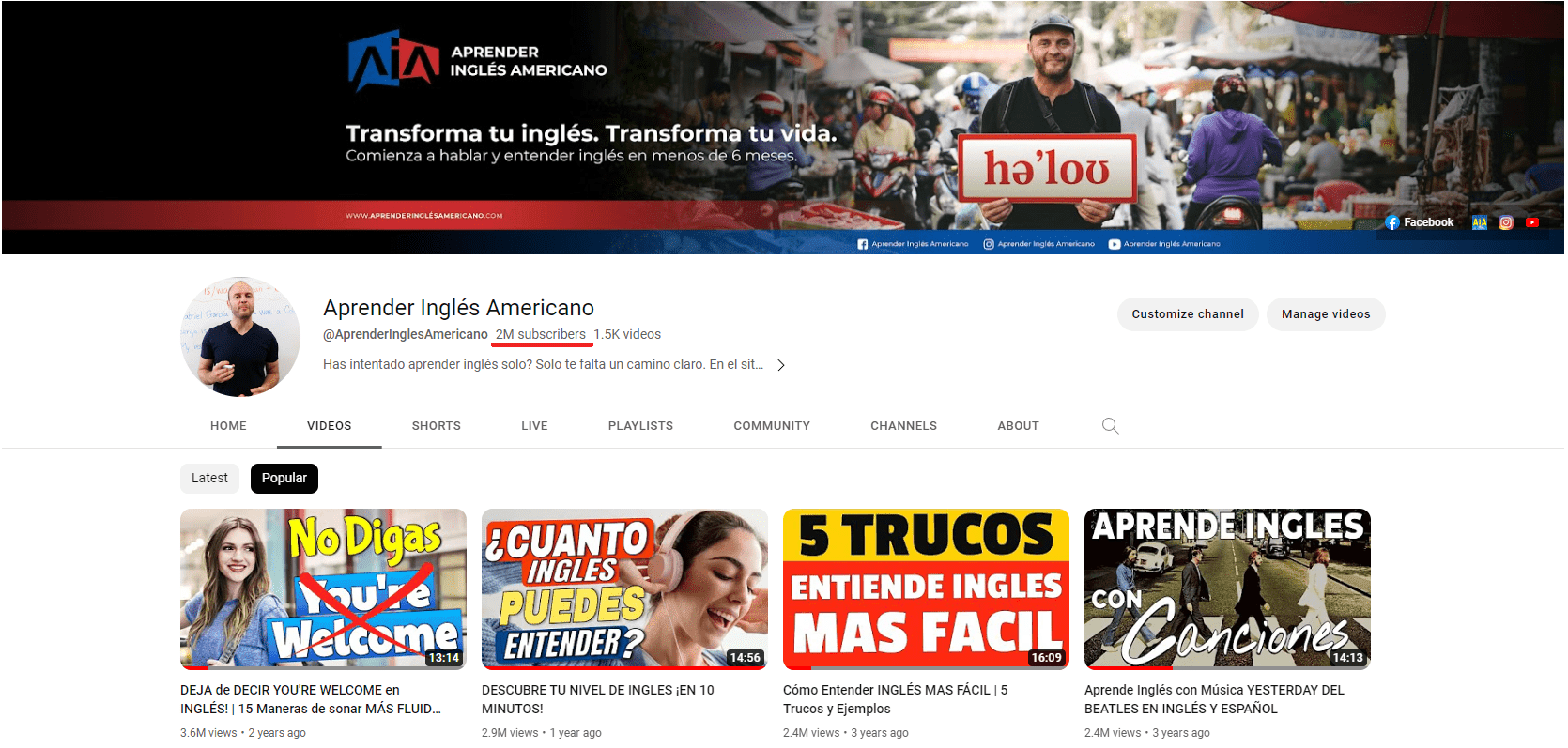Click the Facebook label on the banner
1568x748 pixels.
coord(1428,222)
